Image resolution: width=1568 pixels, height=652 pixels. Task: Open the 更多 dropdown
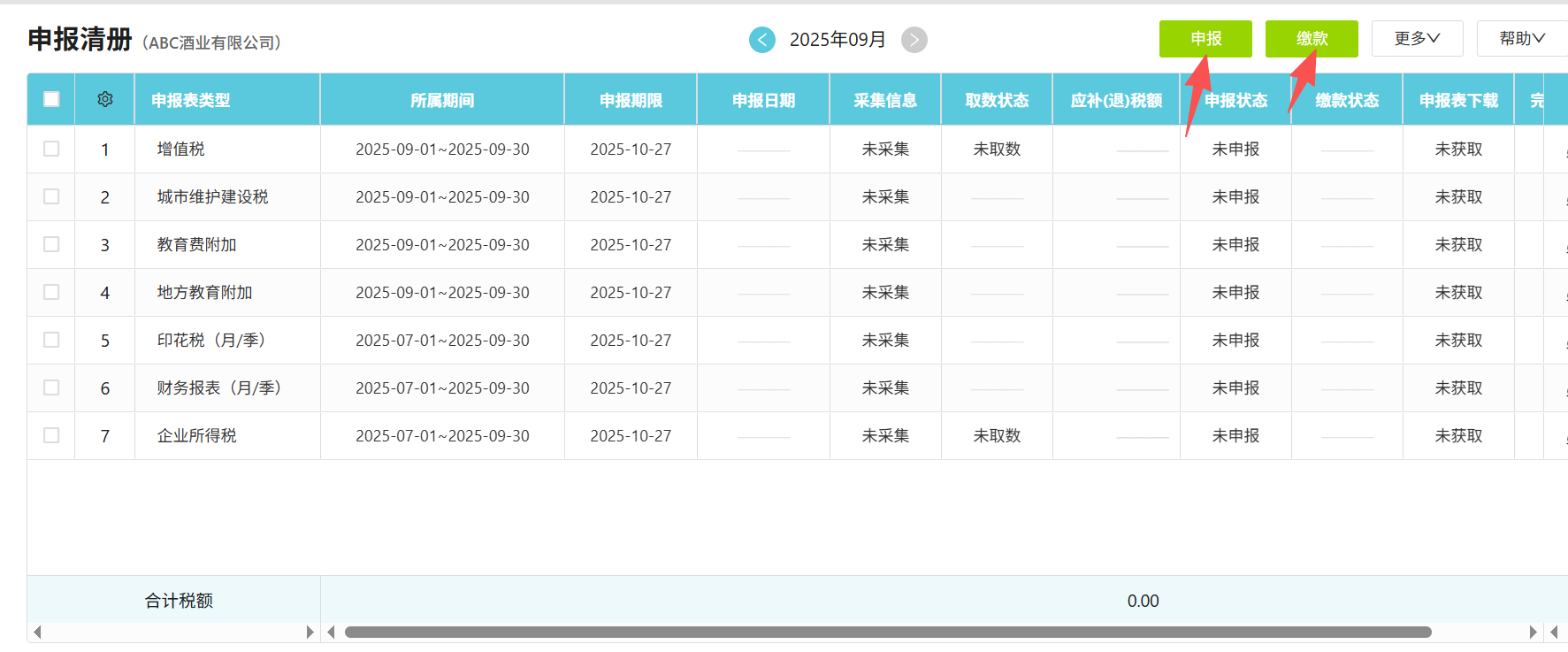pyautogui.click(x=1417, y=39)
